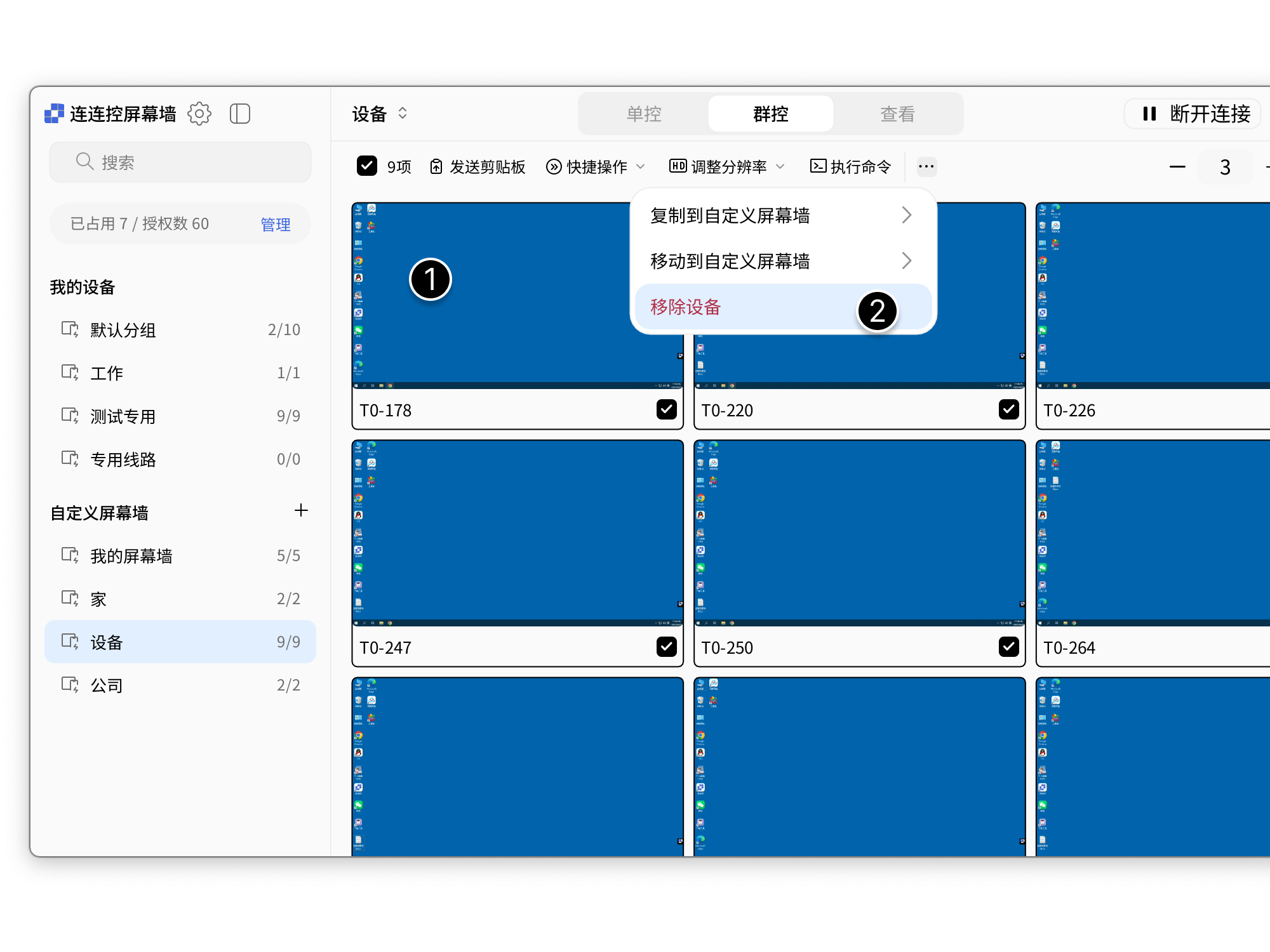Image resolution: width=1270 pixels, height=952 pixels.
Task: Click the 连连控屏幕墙 app logo icon
Action: coord(55,114)
